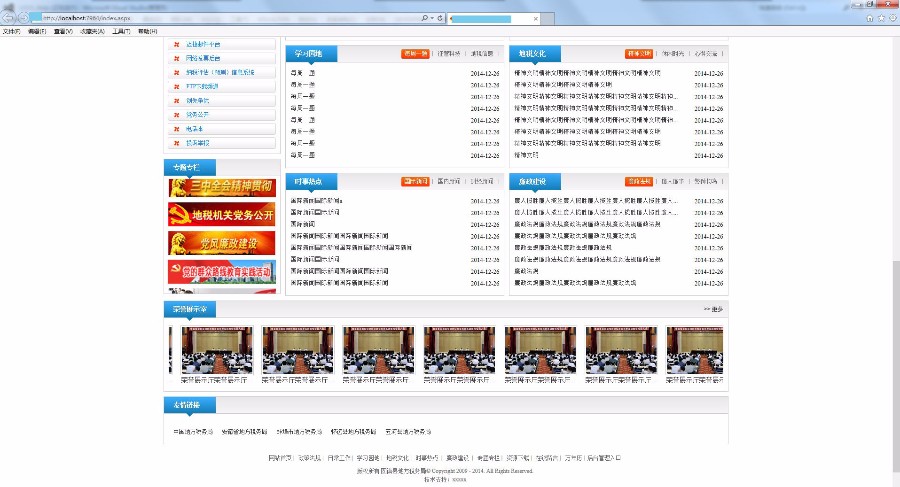Image resolution: width=900 pixels, height=487 pixels.
Task: Open the 编辑(E) menu
Action: click(37, 32)
